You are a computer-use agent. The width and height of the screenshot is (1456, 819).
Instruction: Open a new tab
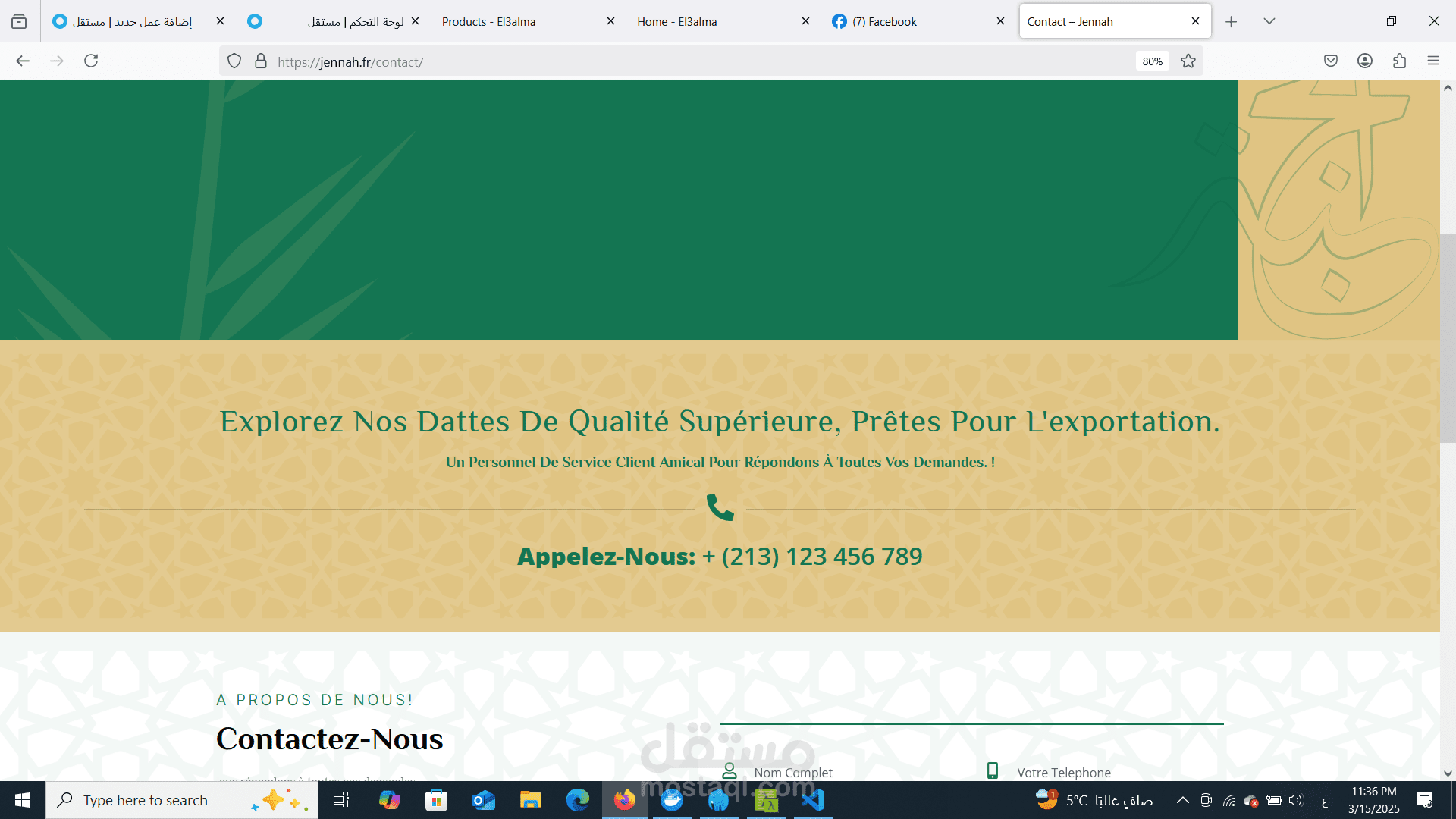(1231, 21)
